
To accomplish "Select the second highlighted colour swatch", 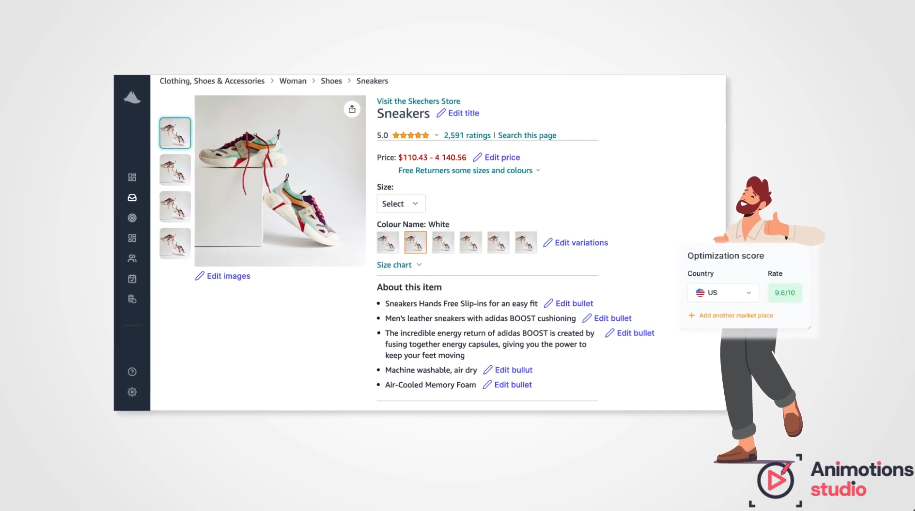I will [x=415, y=242].
